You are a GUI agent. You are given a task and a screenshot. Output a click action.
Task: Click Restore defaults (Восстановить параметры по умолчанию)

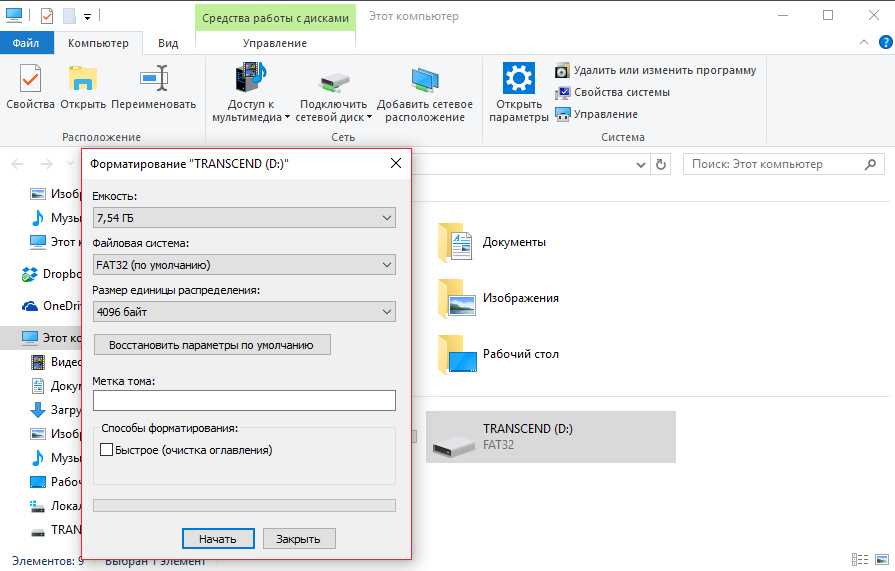212,345
